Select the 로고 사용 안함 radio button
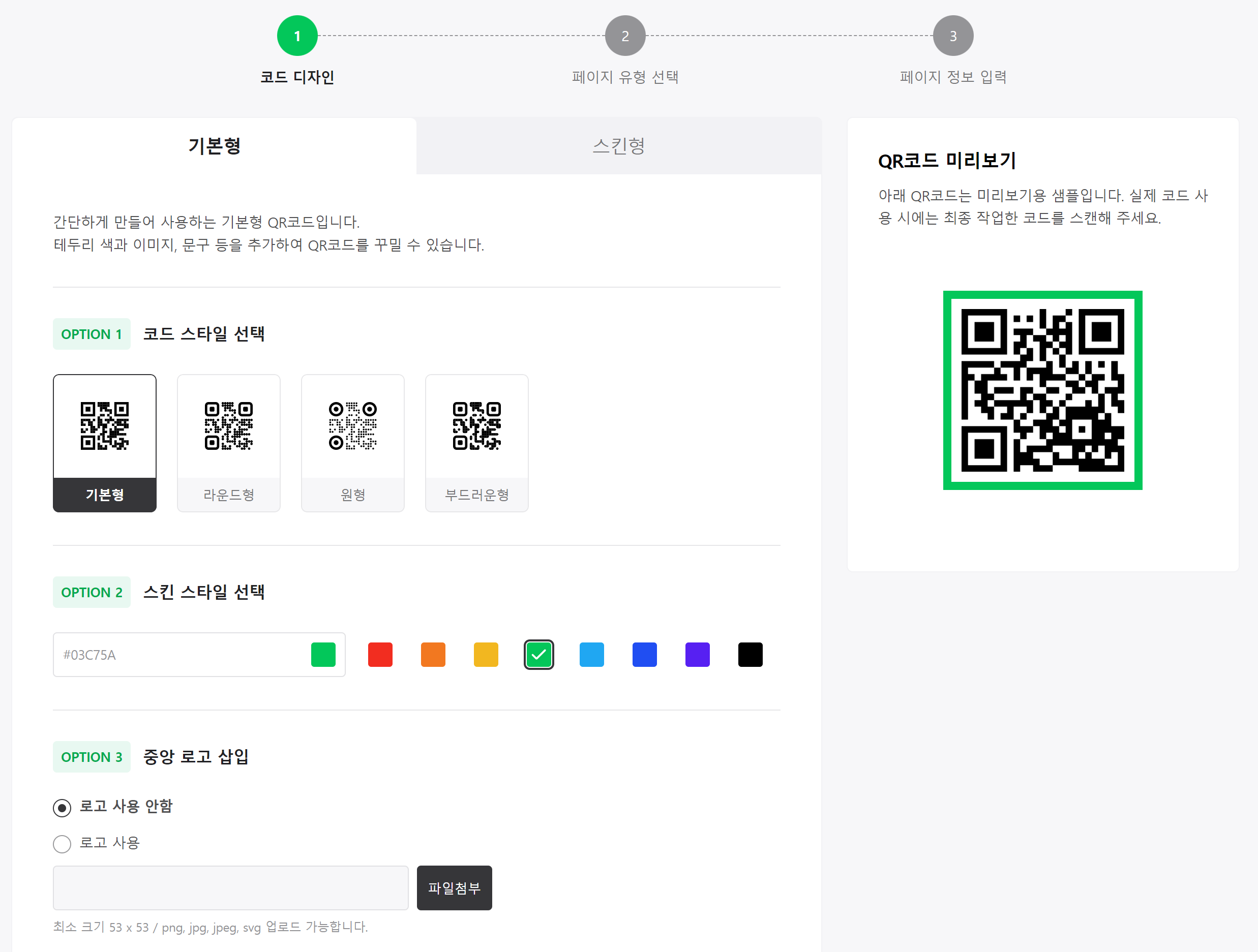 click(62, 807)
